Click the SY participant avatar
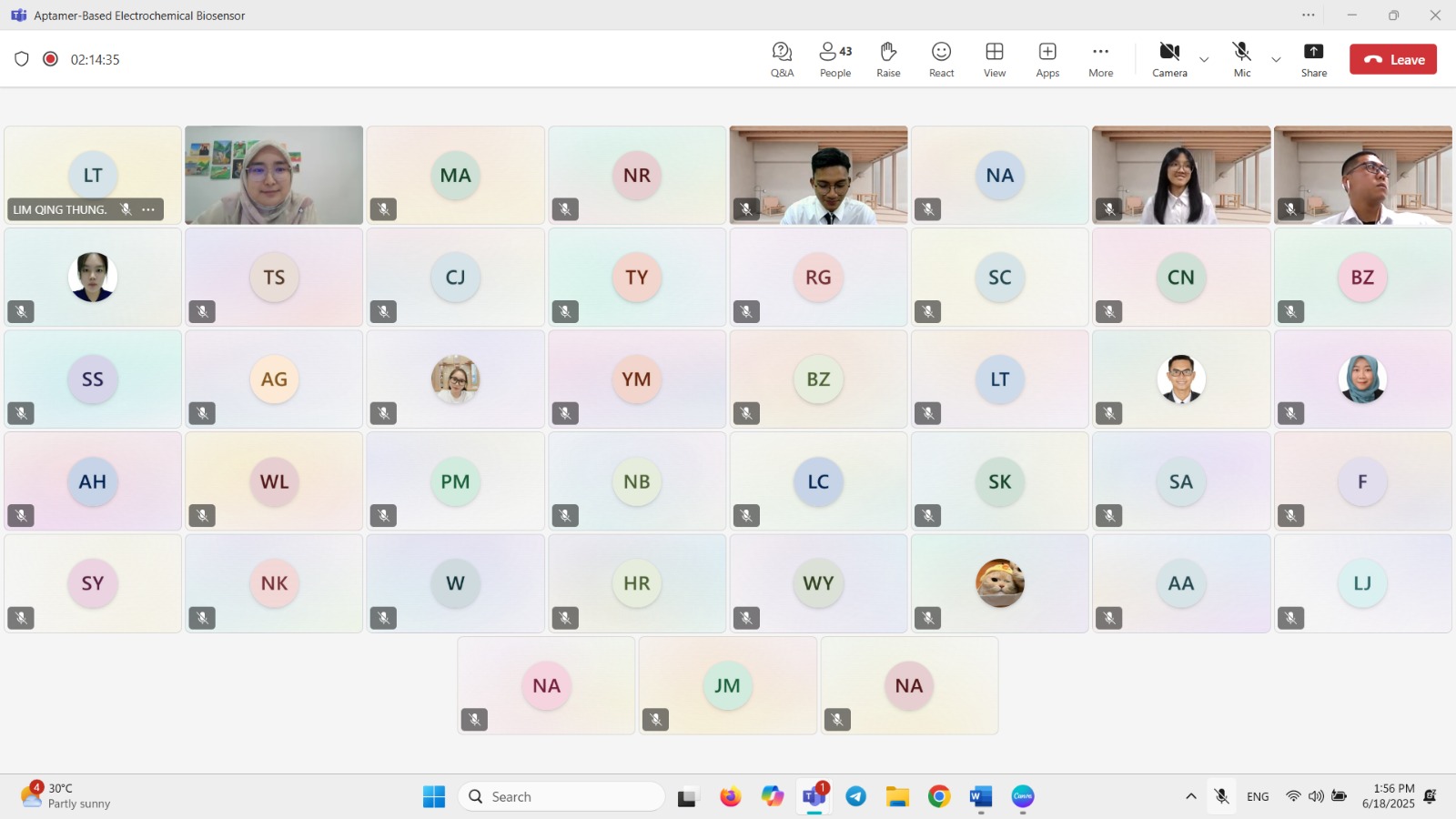 point(93,583)
